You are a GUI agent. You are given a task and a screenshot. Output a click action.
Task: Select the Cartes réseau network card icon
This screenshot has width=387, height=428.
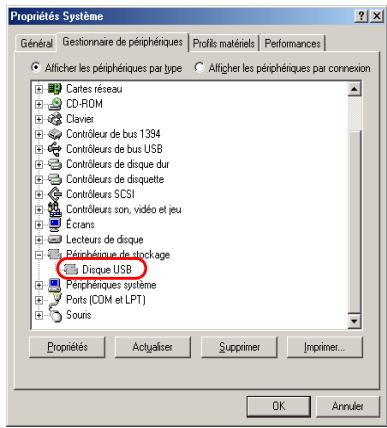(55, 89)
